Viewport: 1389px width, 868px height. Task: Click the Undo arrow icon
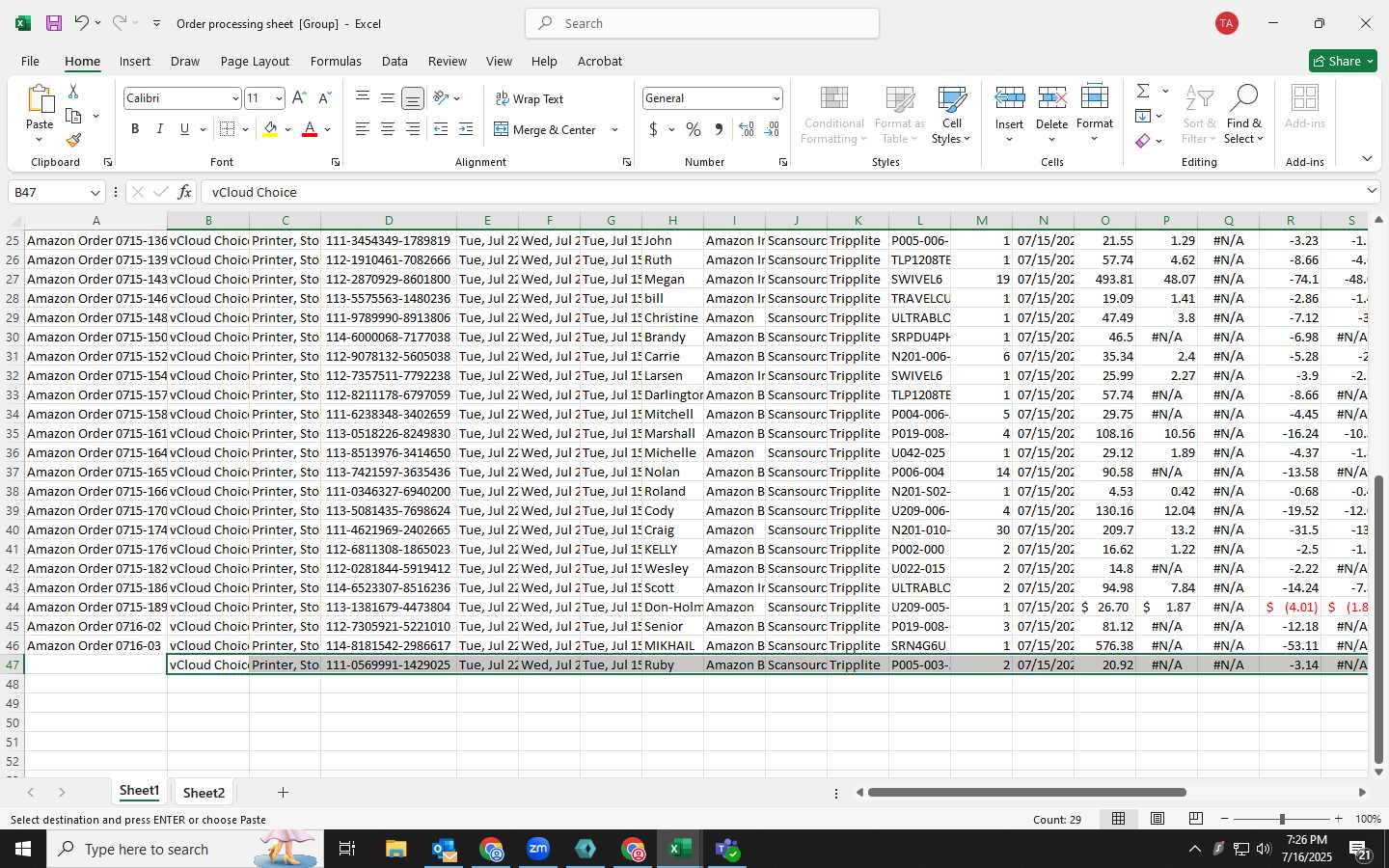[82, 23]
